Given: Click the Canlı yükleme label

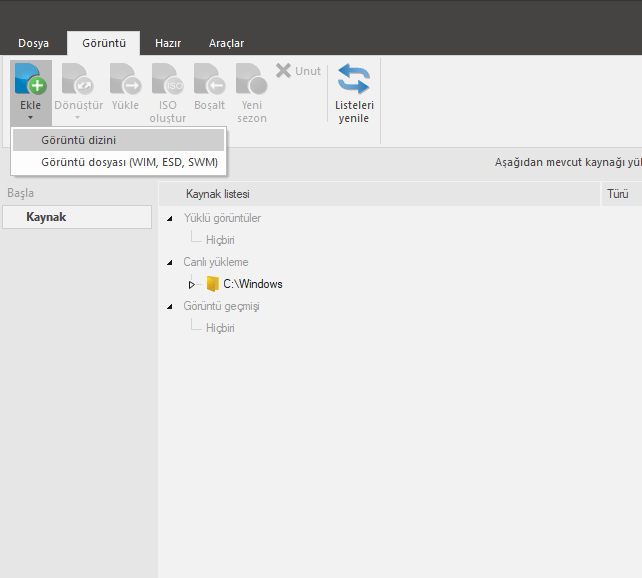Looking at the screenshot, I should (215, 262).
